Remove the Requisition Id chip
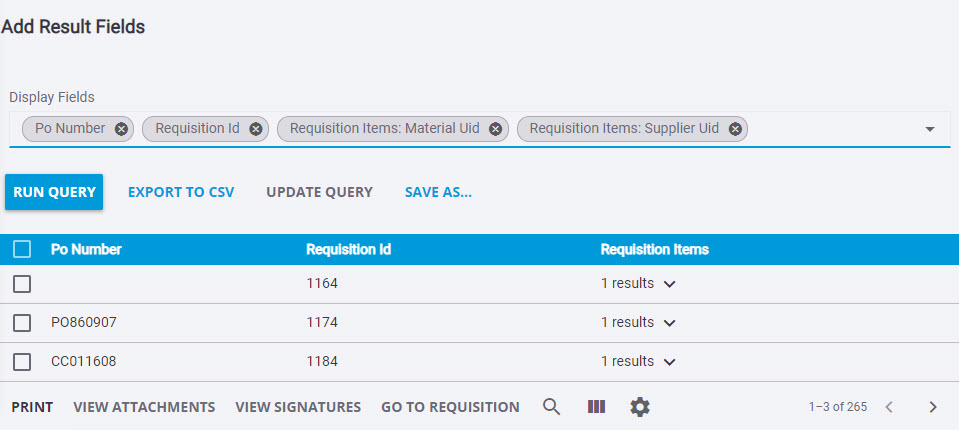The image size is (959, 430). pos(256,129)
